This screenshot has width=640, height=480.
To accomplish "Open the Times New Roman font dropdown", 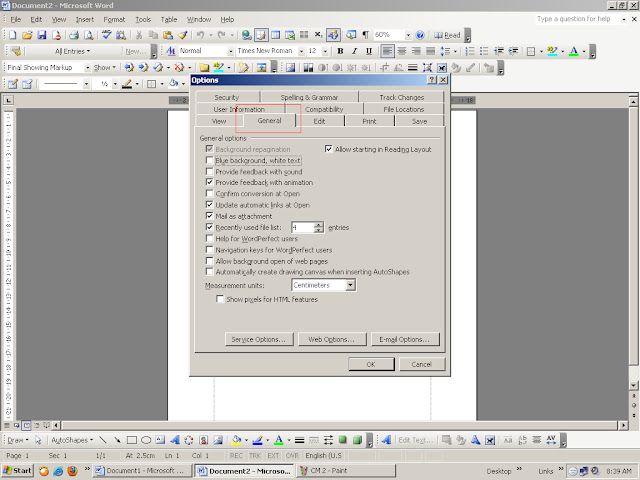I will pyautogui.click(x=301, y=51).
